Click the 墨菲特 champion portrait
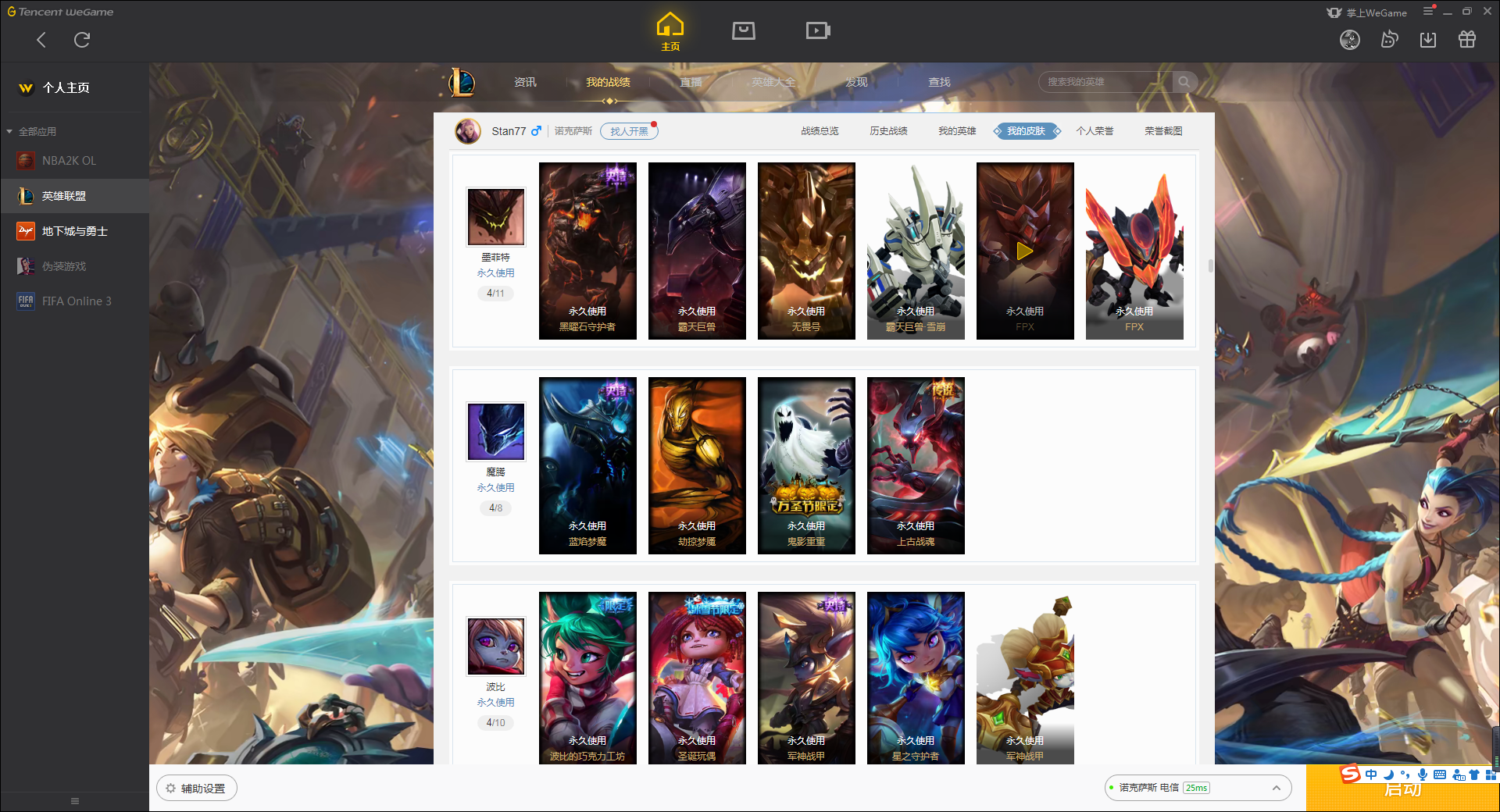 (495, 216)
